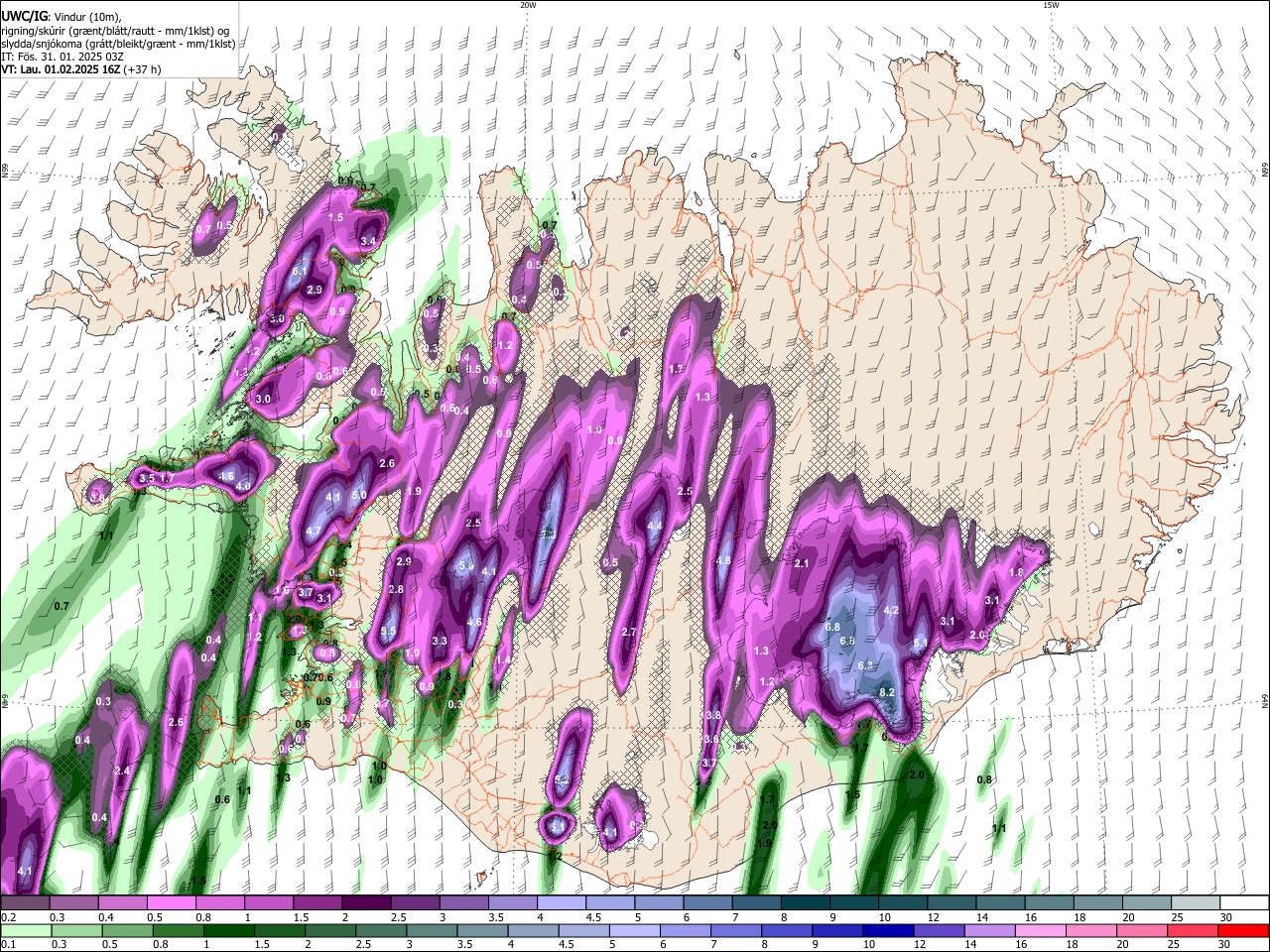1270x952 pixels.
Task: Select the dark purple snow swatch starting at 2
Action: pyautogui.click(x=365, y=903)
